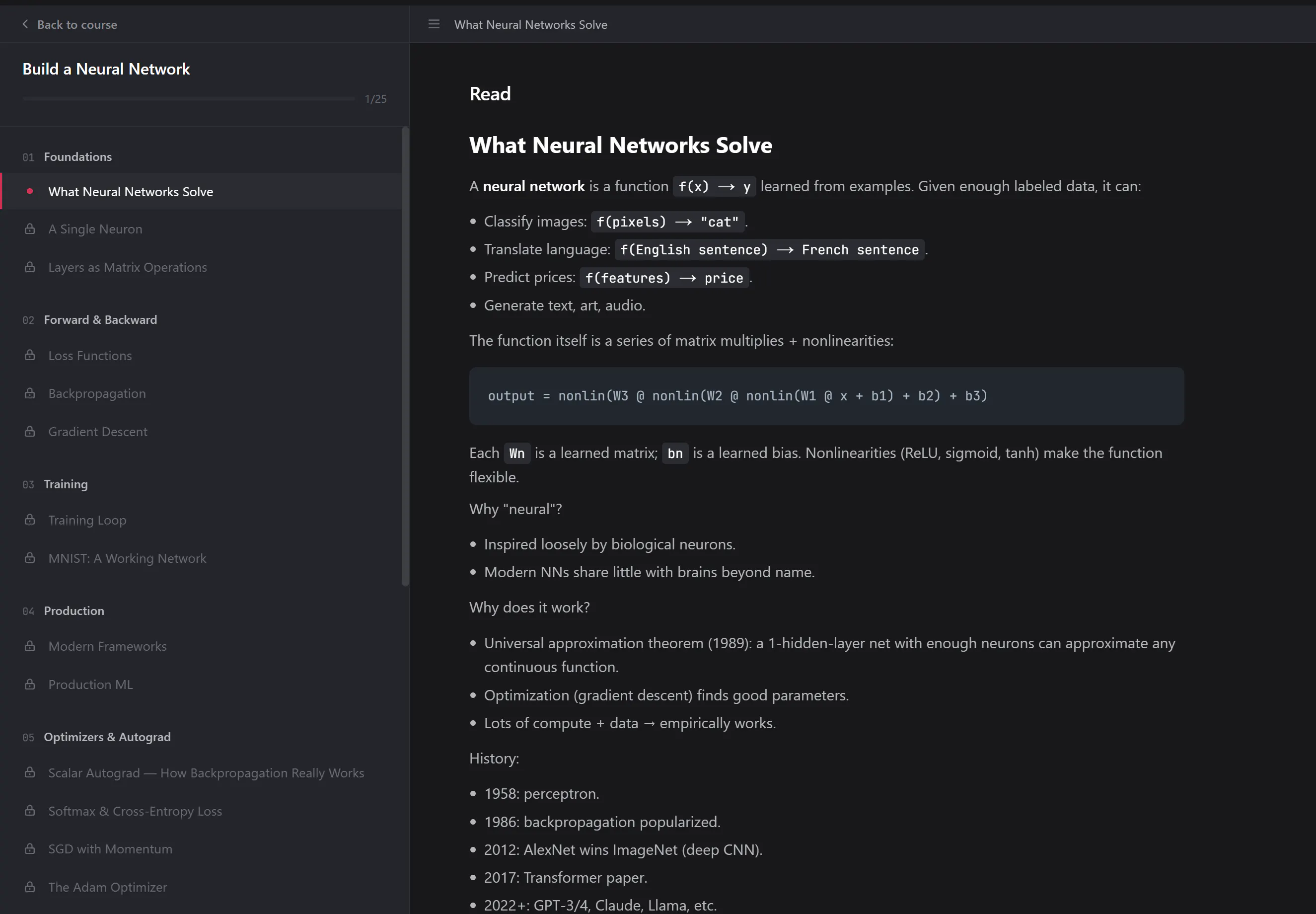Click the Build a Neural Network course title
This screenshot has width=1316, height=914.
coord(106,69)
